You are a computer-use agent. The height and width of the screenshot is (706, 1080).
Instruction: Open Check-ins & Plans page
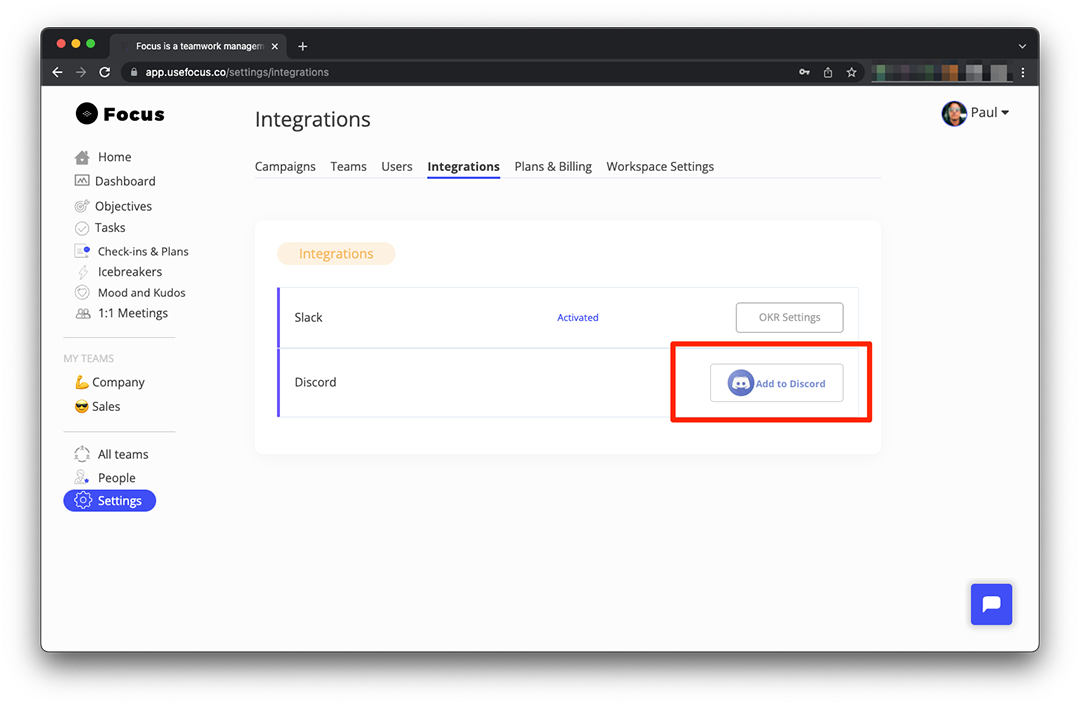coord(143,251)
